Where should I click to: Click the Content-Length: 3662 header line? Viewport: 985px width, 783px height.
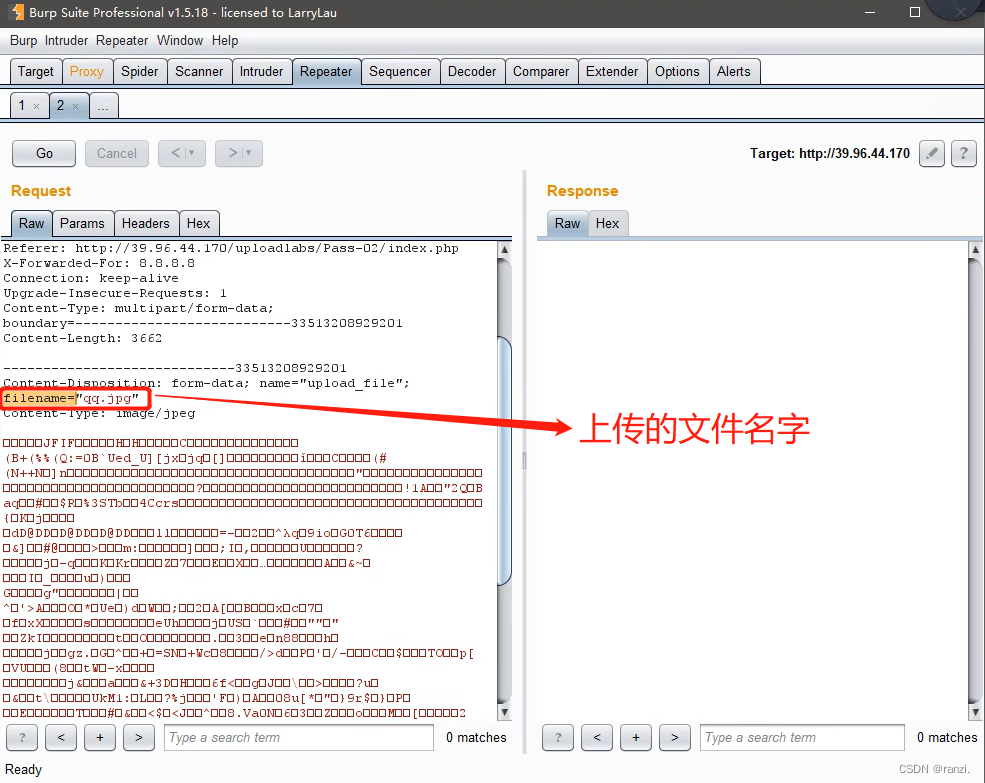[82, 338]
